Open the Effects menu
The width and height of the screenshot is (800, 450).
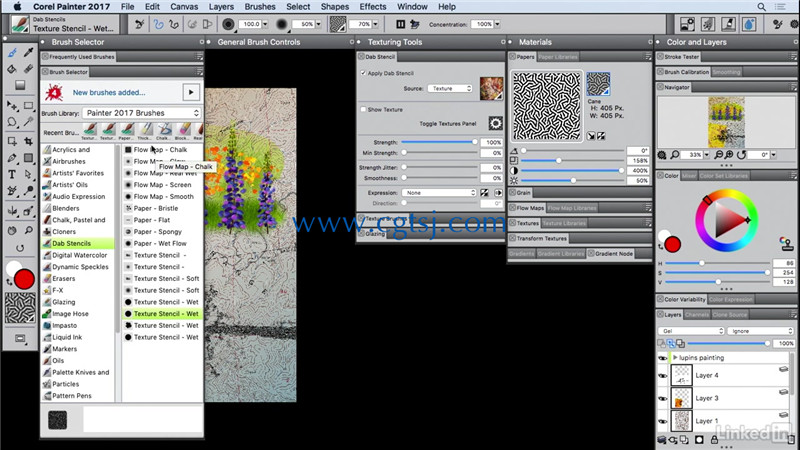click(372, 7)
